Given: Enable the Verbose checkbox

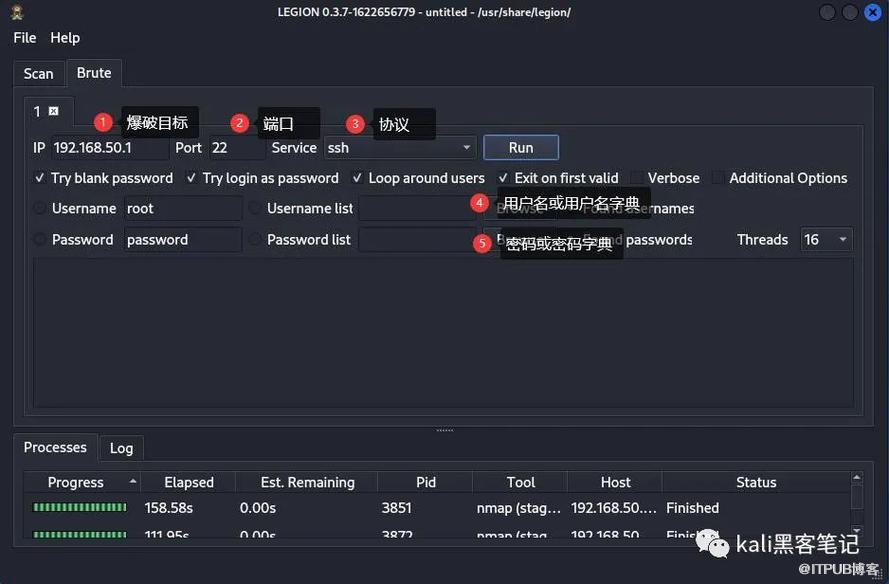Looking at the screenshot, I should pos(637,178).
